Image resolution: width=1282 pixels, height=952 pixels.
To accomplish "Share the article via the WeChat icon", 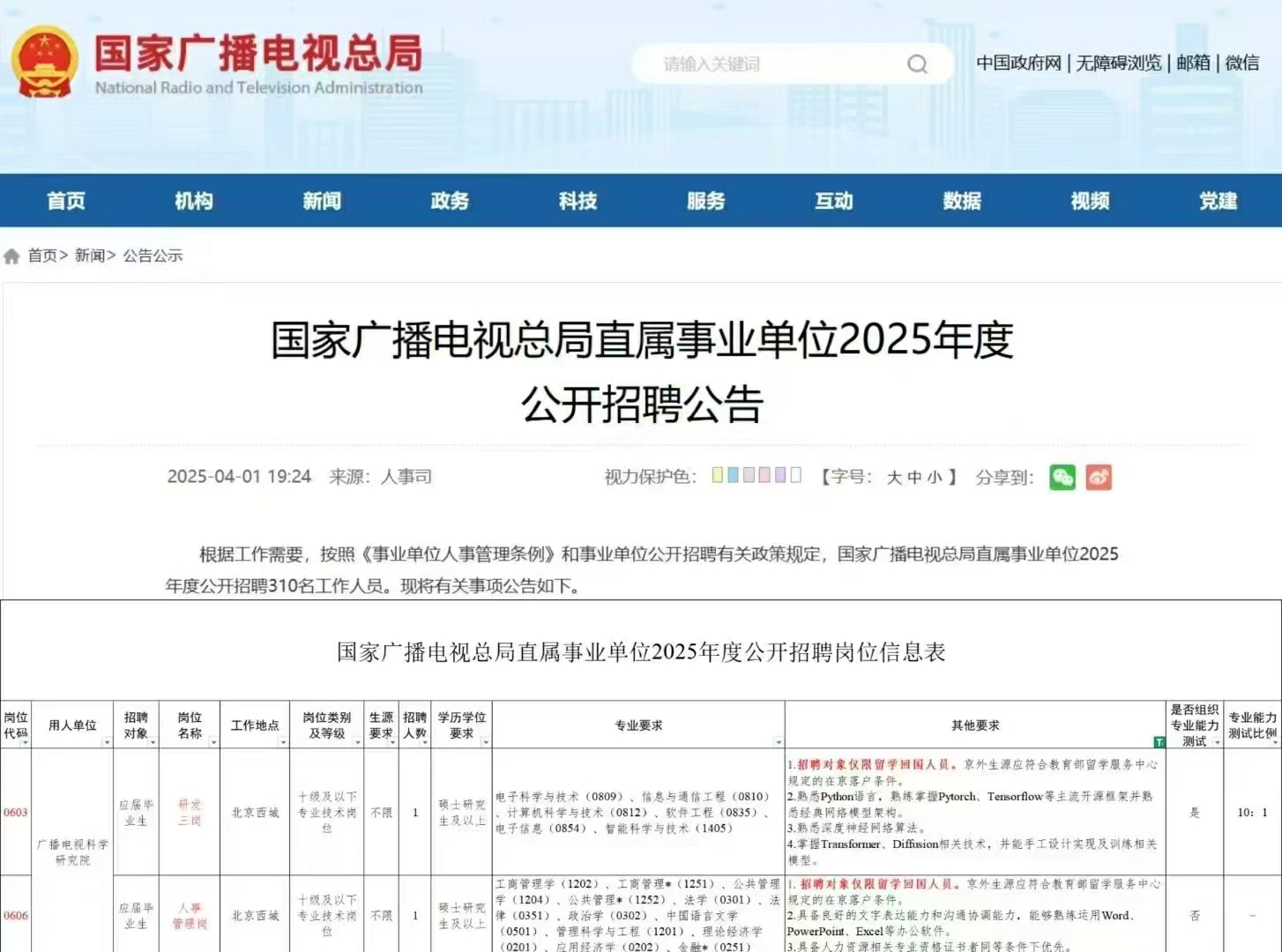I will pos(1062,477).
